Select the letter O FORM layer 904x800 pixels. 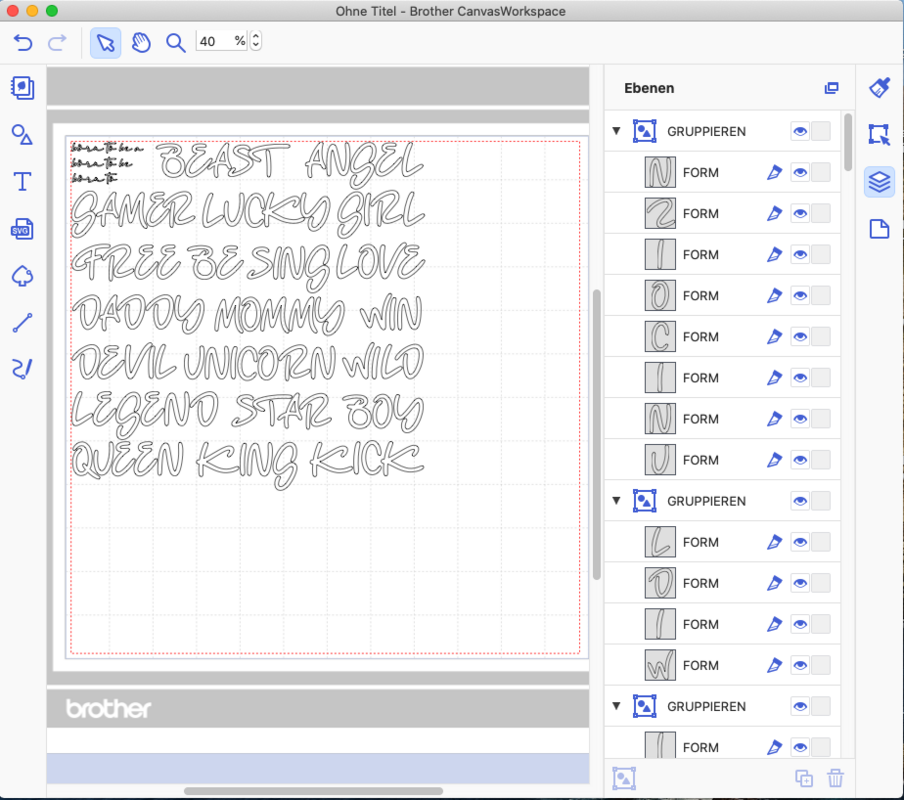pyautogui.click(x=700, y=296)
